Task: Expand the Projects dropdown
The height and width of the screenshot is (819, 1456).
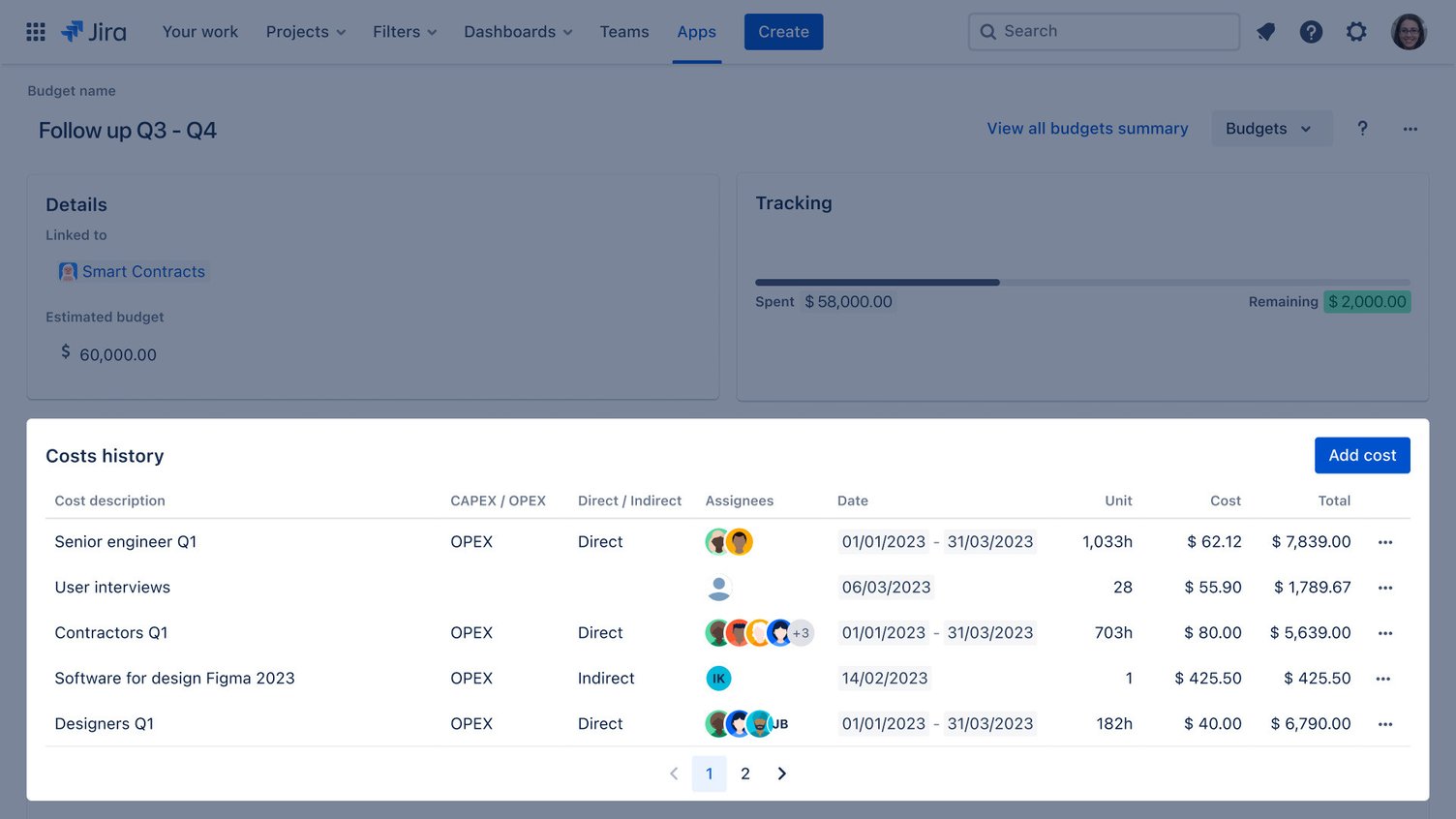Action: [305, 31]
